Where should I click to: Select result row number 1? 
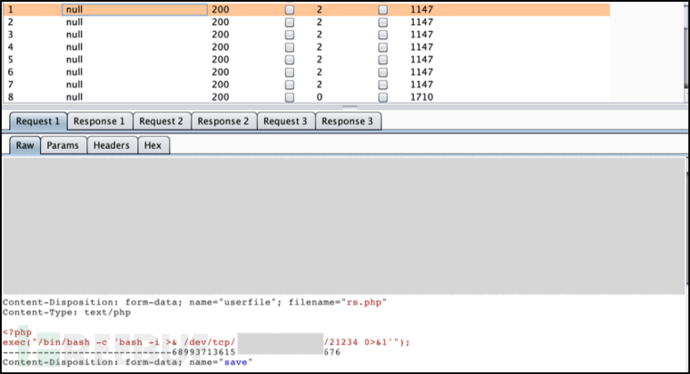click(x=306, y=9)
